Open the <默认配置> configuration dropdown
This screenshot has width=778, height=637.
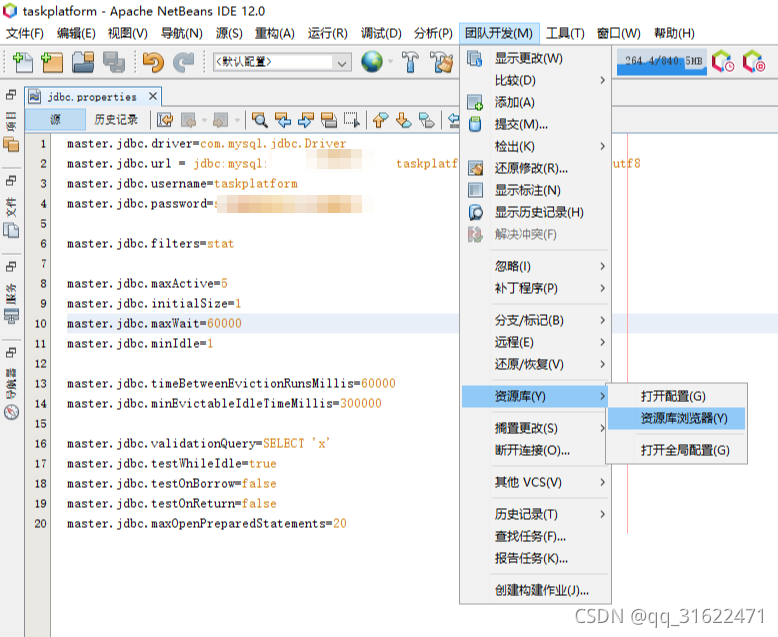282,62
